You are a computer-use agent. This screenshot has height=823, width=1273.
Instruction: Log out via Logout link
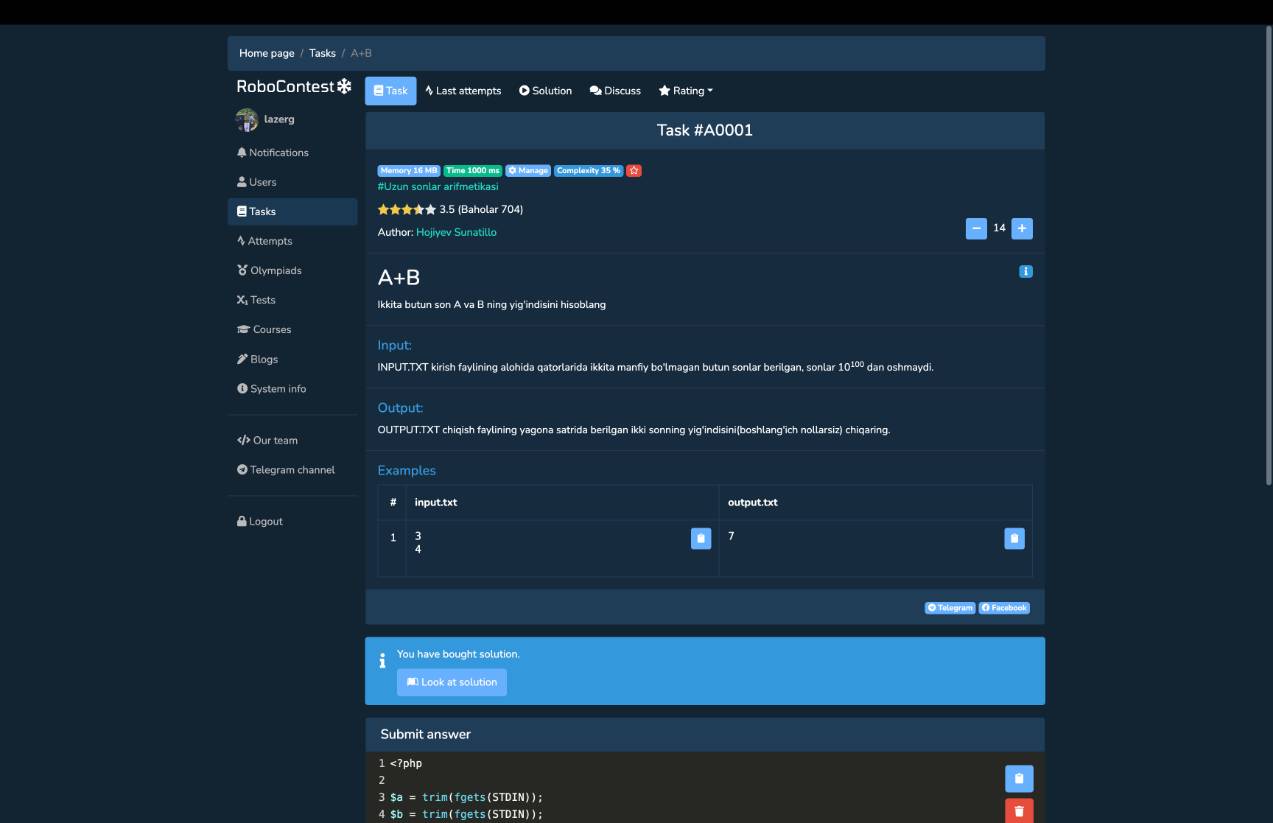[259, 521]
